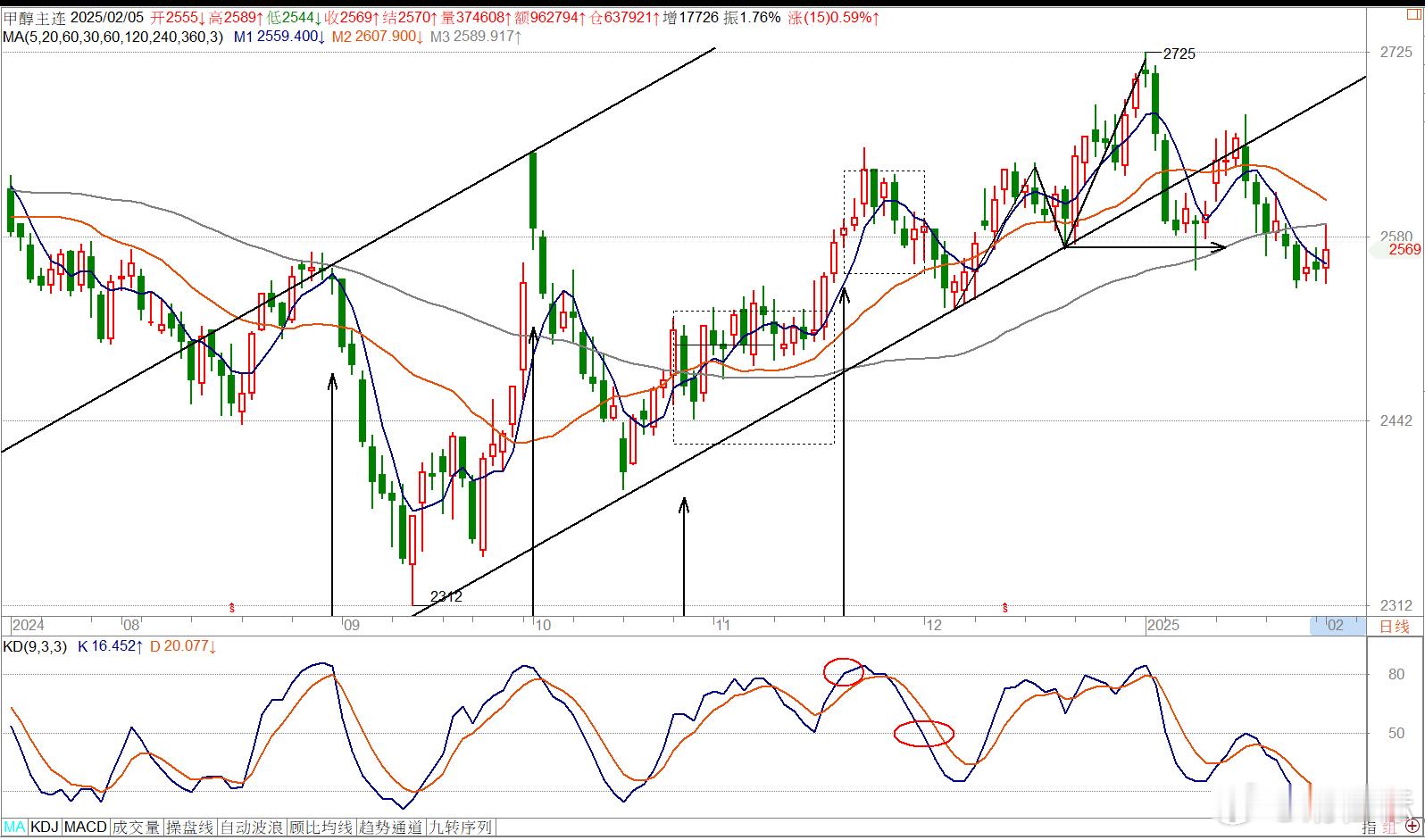
Task: Open the 九转序列 indicator tab
Action: (461, 827)
